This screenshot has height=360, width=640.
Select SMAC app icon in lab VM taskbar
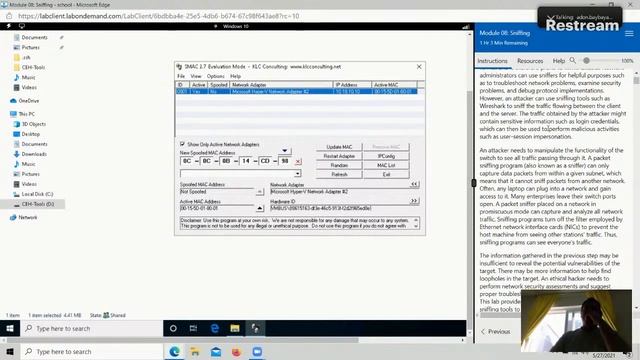coord(255,328)
